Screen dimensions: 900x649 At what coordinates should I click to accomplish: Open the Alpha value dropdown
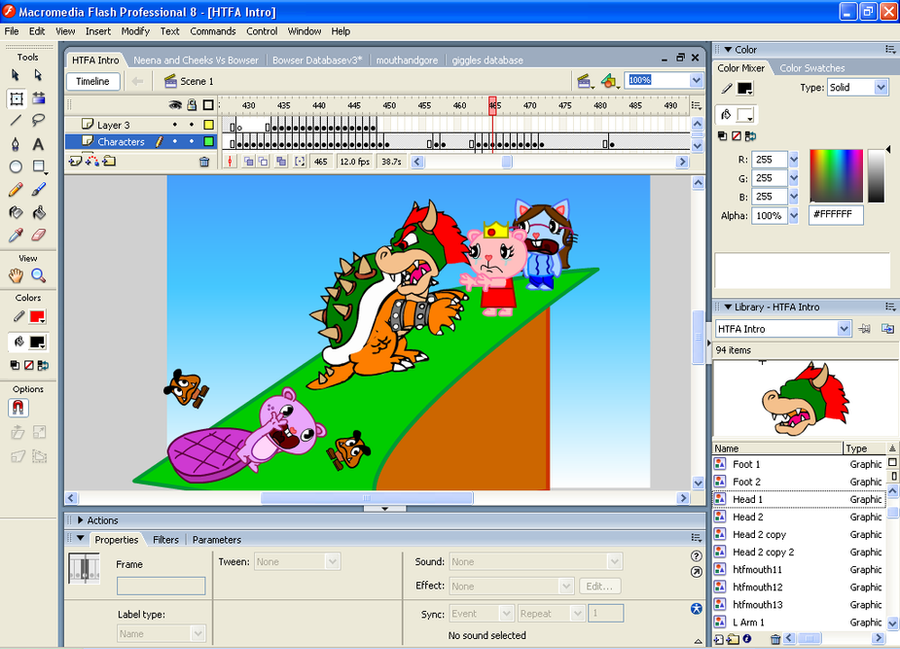pyautogui.click(x=794, y=216)
